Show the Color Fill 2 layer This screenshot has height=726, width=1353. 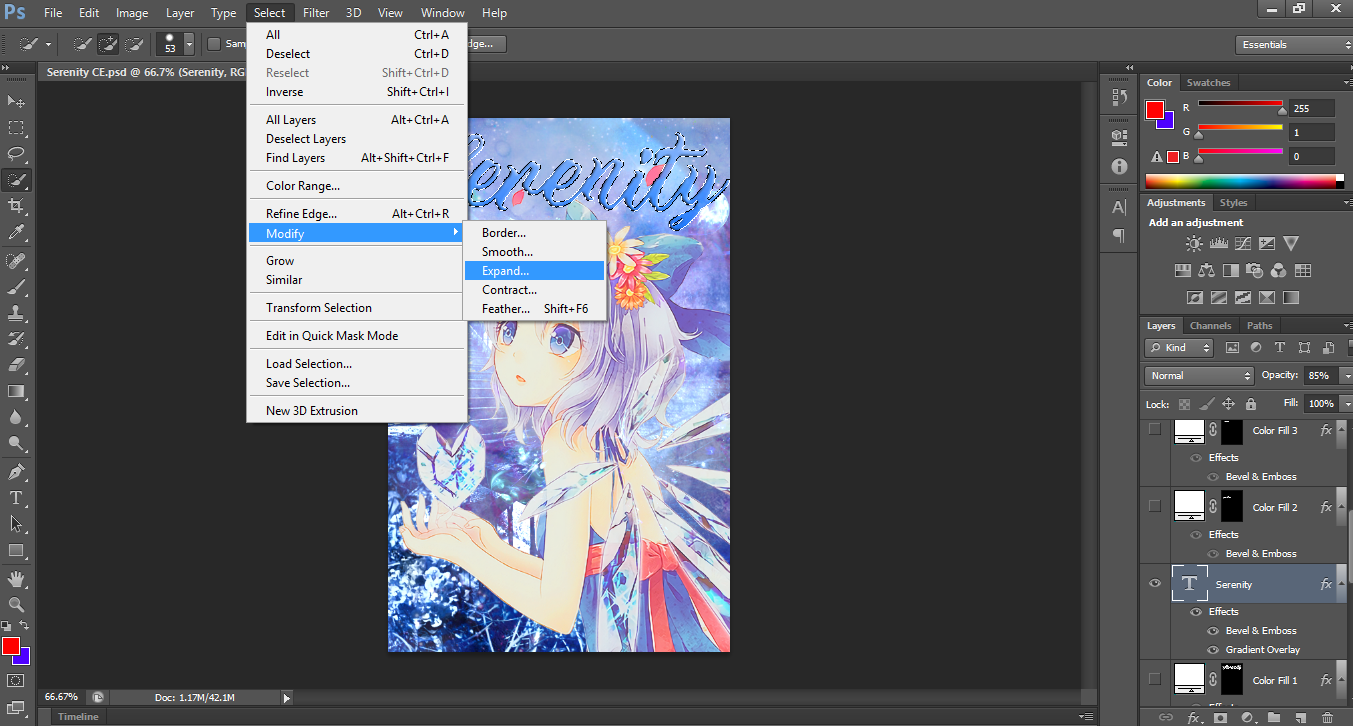click(x=1155, y=507)
